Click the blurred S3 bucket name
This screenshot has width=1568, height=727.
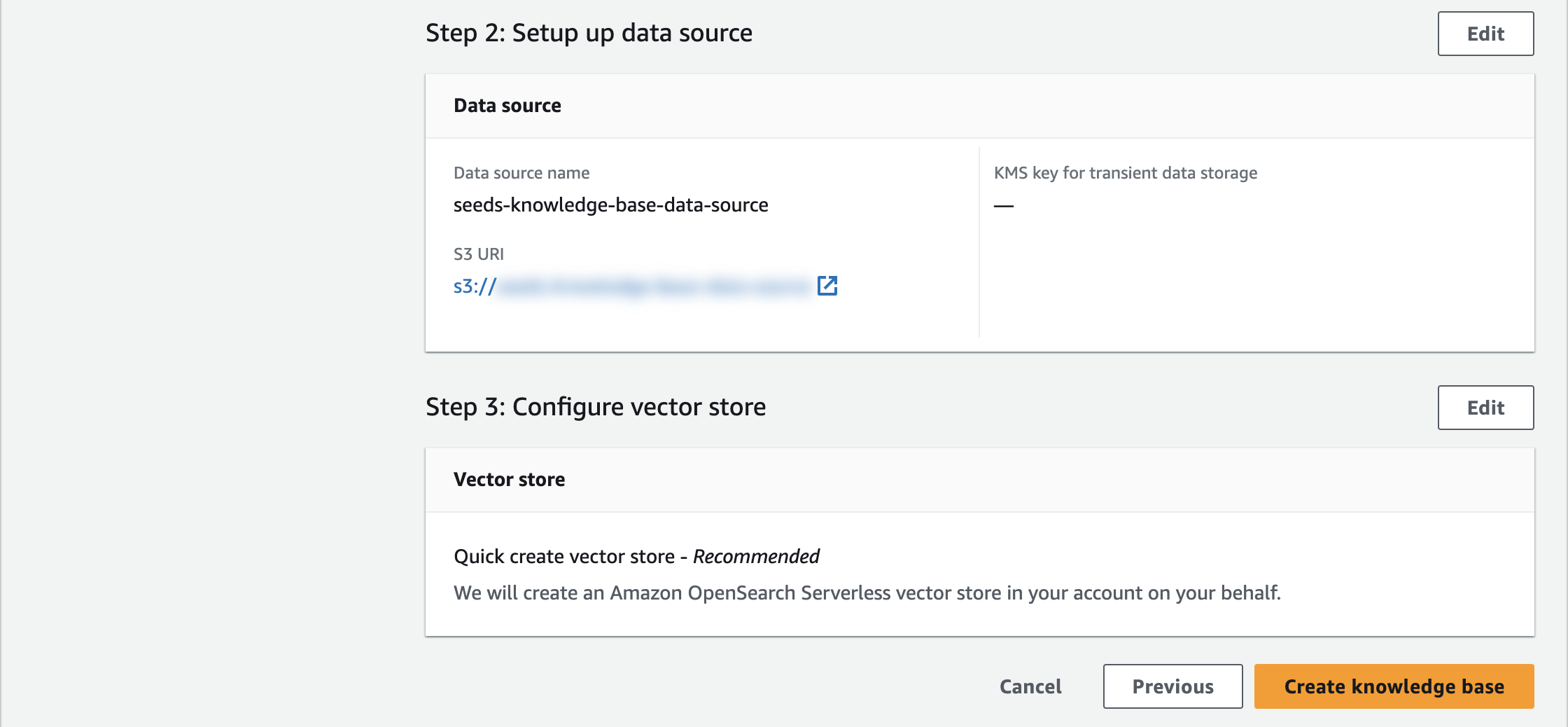pyautogui.click(x=654, y=286)
